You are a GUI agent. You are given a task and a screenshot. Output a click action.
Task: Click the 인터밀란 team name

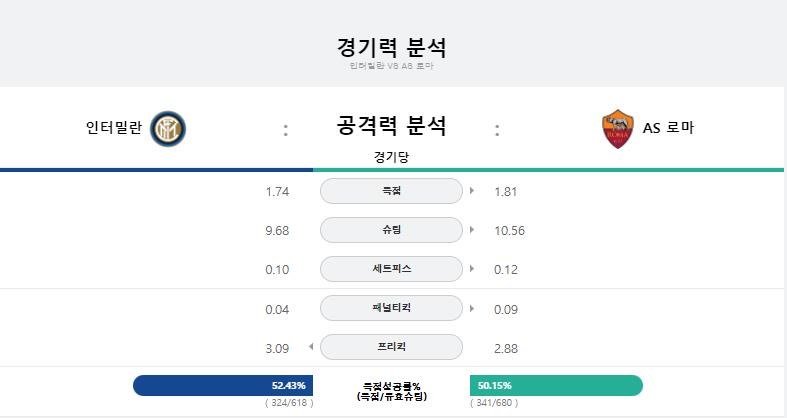tap(114, 128)
